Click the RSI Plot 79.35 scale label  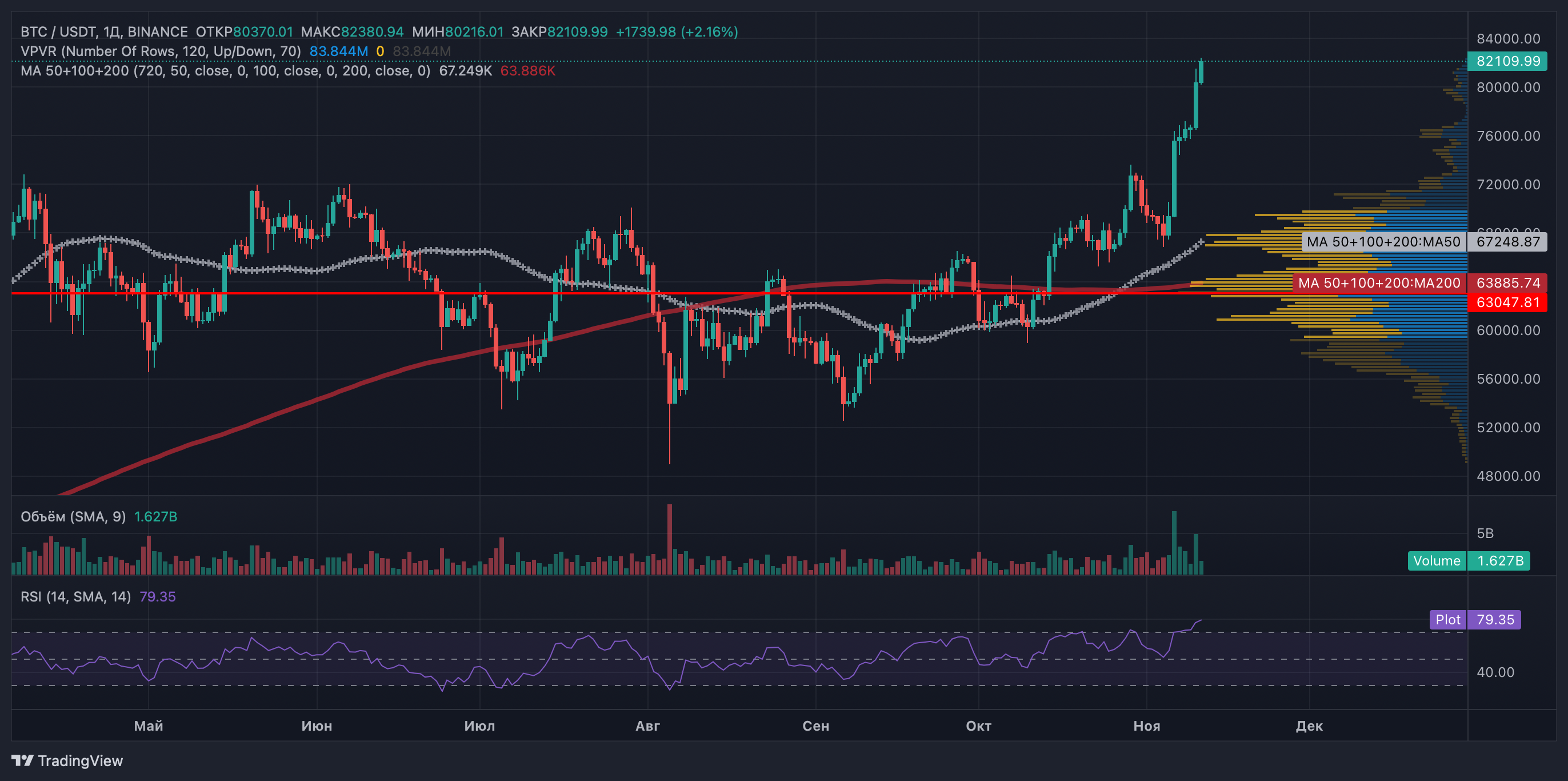[1475, 620]
